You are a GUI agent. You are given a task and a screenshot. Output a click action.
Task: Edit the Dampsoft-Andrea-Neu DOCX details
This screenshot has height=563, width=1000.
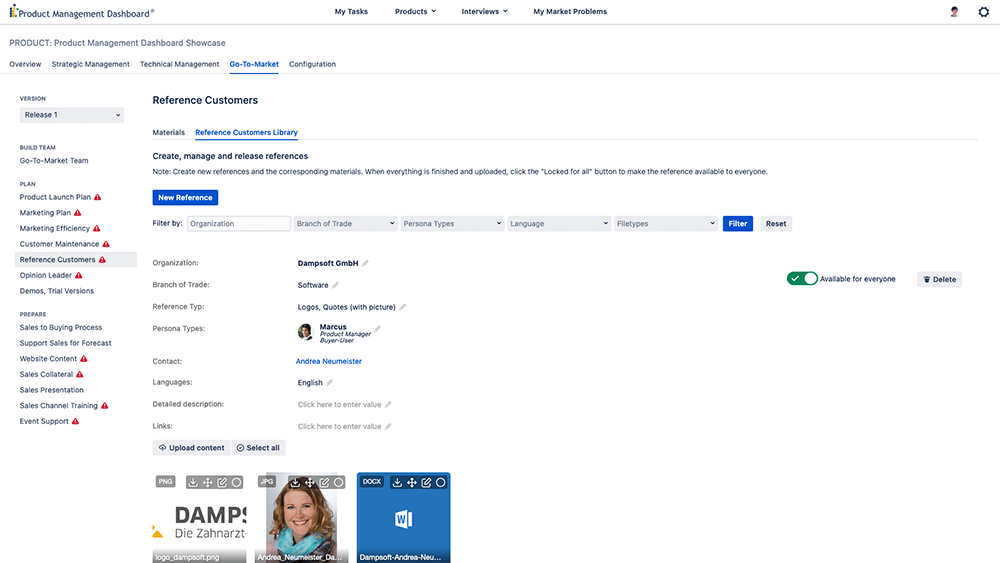[x=426, y=483]
